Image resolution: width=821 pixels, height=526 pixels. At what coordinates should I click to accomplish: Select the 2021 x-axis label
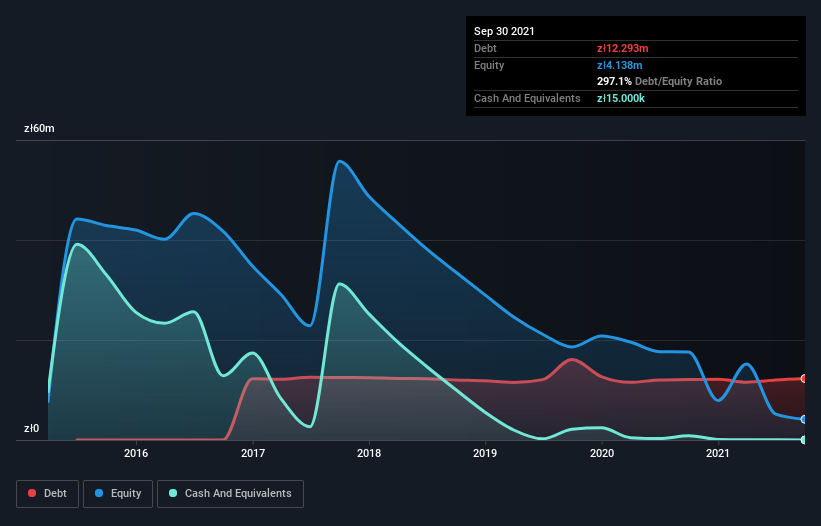718,453
